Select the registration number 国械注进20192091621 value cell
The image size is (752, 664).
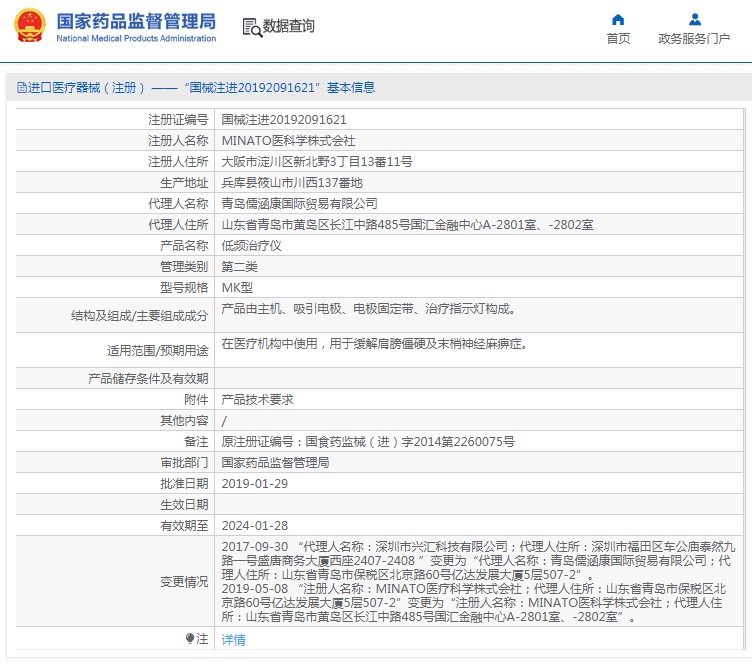click(276, 119)
